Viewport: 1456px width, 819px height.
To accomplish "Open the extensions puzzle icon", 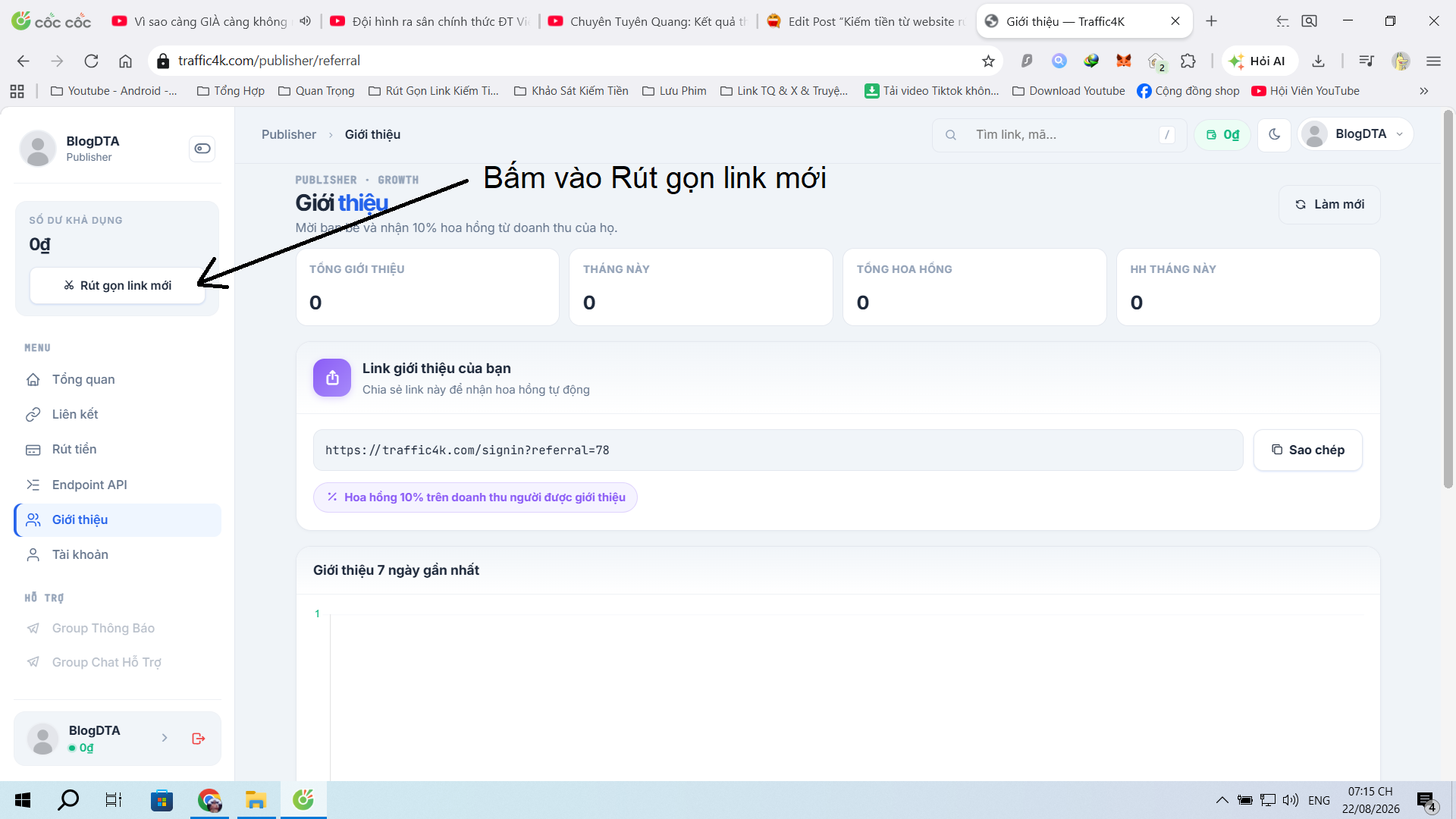I will (1188, 61).
